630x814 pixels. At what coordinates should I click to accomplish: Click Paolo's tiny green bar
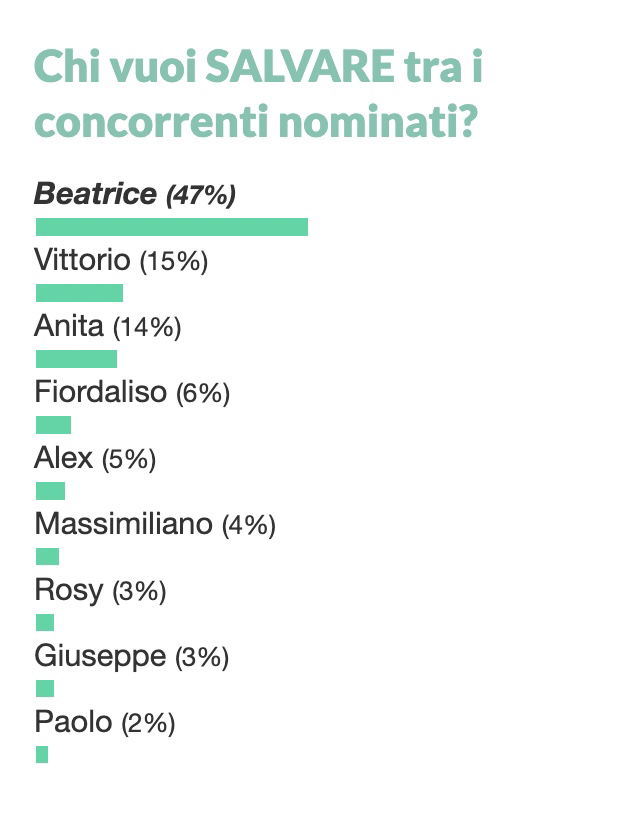click(x=42, y=754)
